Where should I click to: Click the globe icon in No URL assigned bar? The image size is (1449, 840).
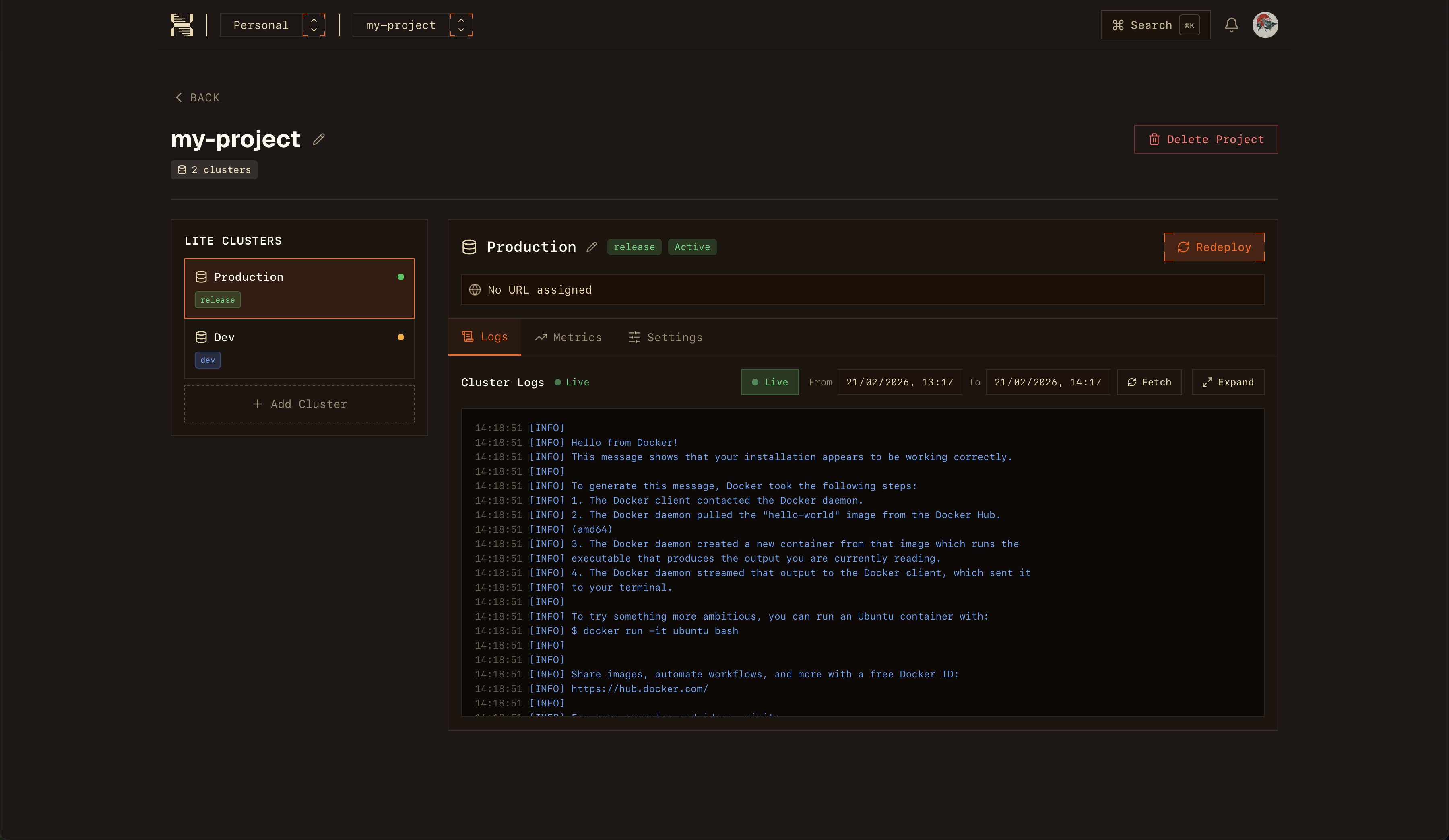click(x=475, y=290)
